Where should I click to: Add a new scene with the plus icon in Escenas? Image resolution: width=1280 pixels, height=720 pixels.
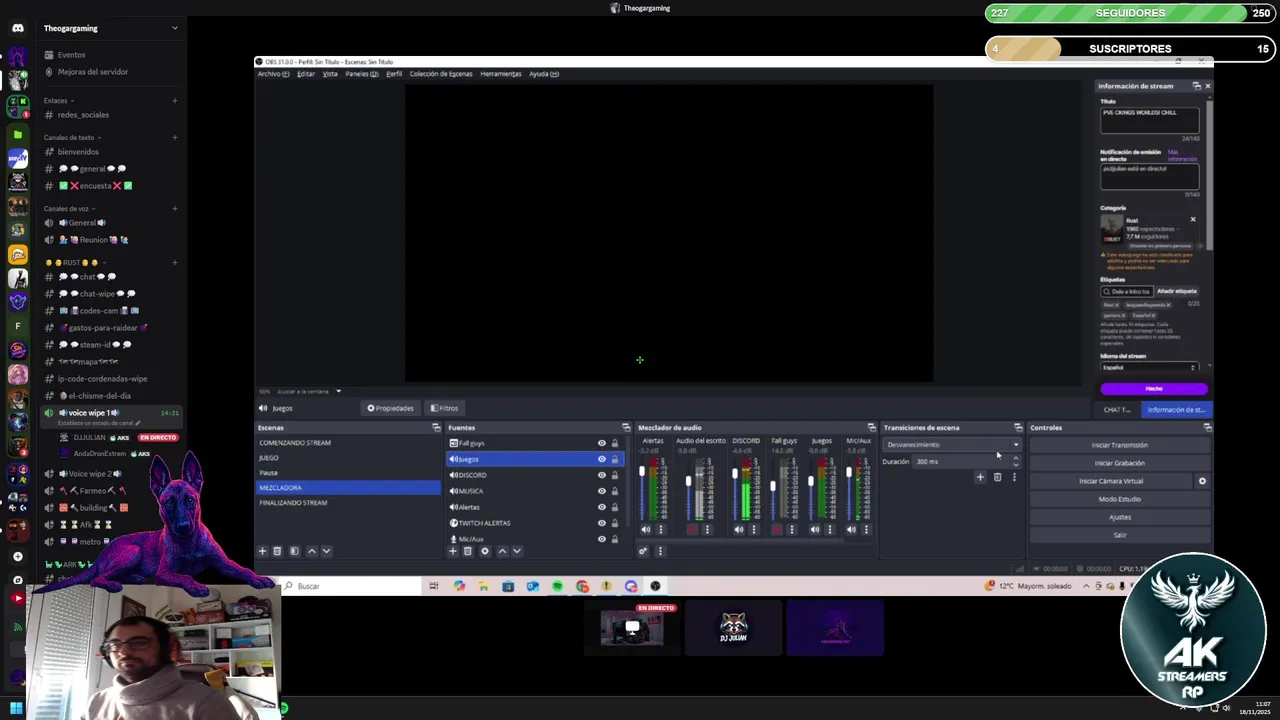pyautogui.click(x=263, y=551)
